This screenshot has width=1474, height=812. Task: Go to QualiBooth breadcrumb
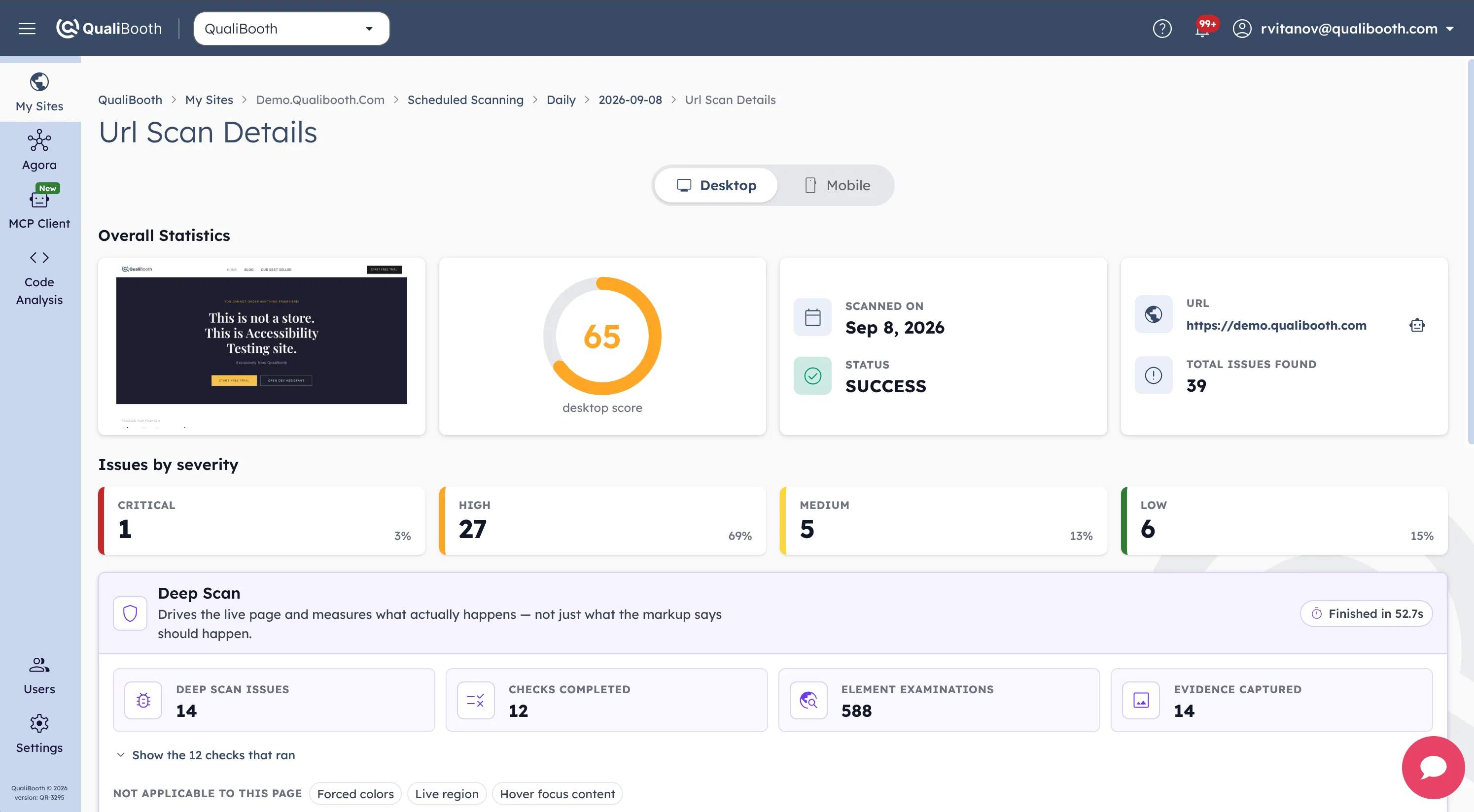pyautogui.click(x=130, y=100)
